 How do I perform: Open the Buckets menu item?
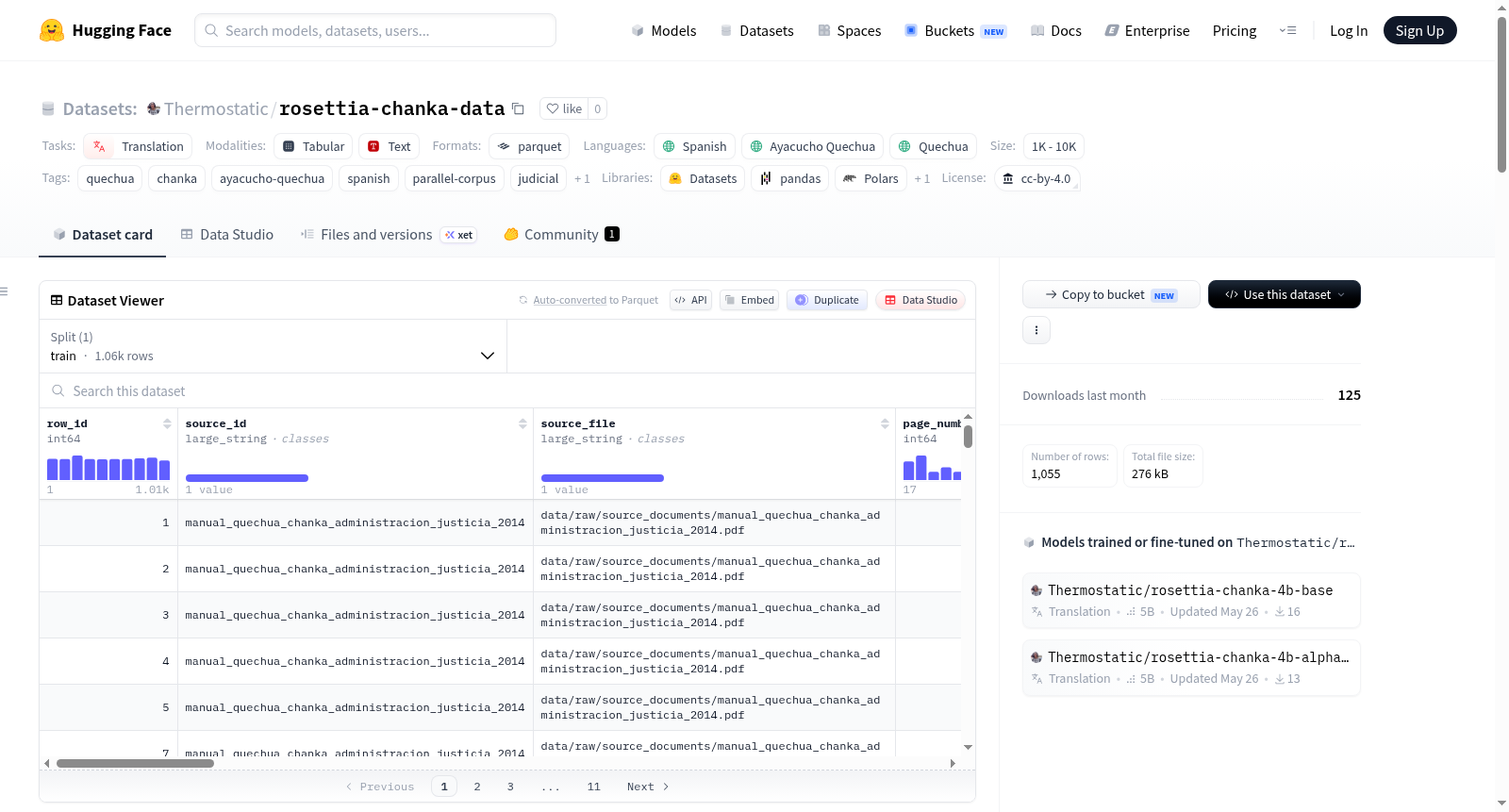(x=955, y=31)
